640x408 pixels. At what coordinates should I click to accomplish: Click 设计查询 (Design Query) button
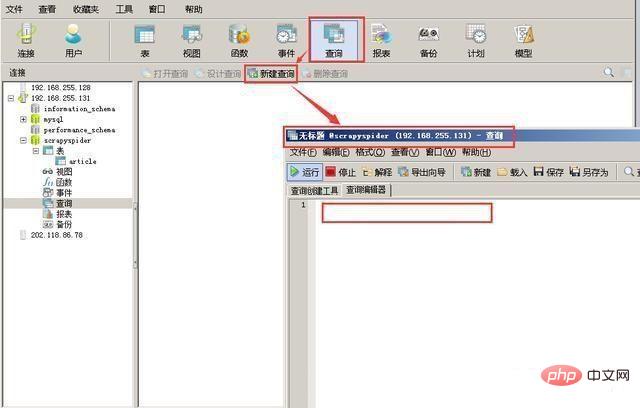pos(218,74)
